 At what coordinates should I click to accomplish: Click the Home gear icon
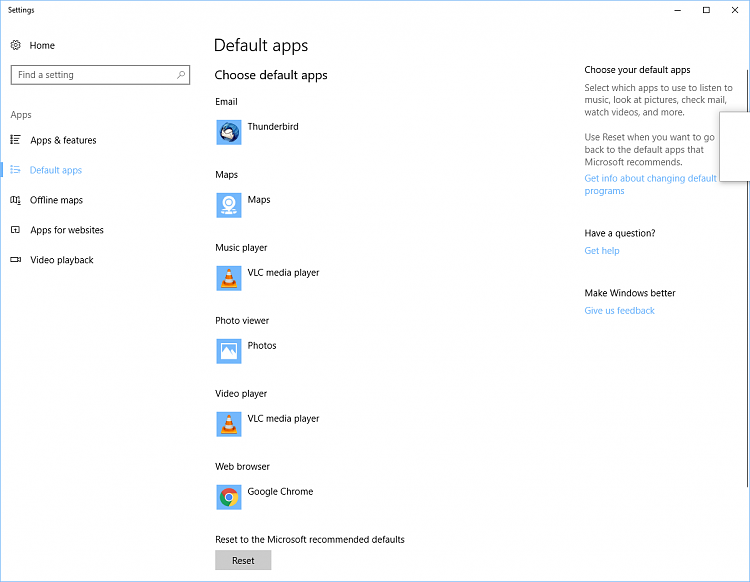coord(16,46)
